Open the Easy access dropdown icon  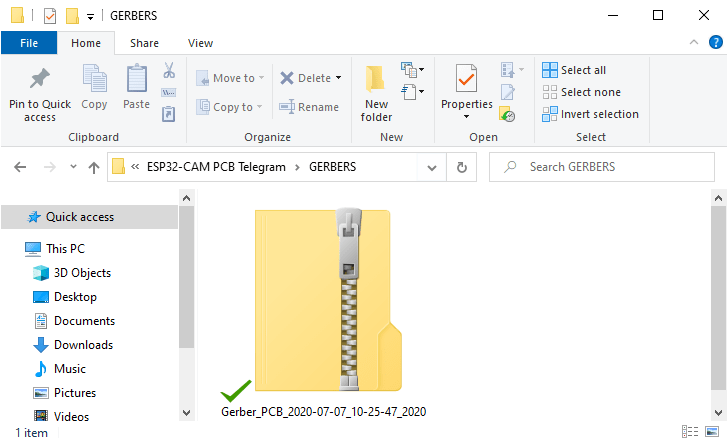(x=412, y=92)
